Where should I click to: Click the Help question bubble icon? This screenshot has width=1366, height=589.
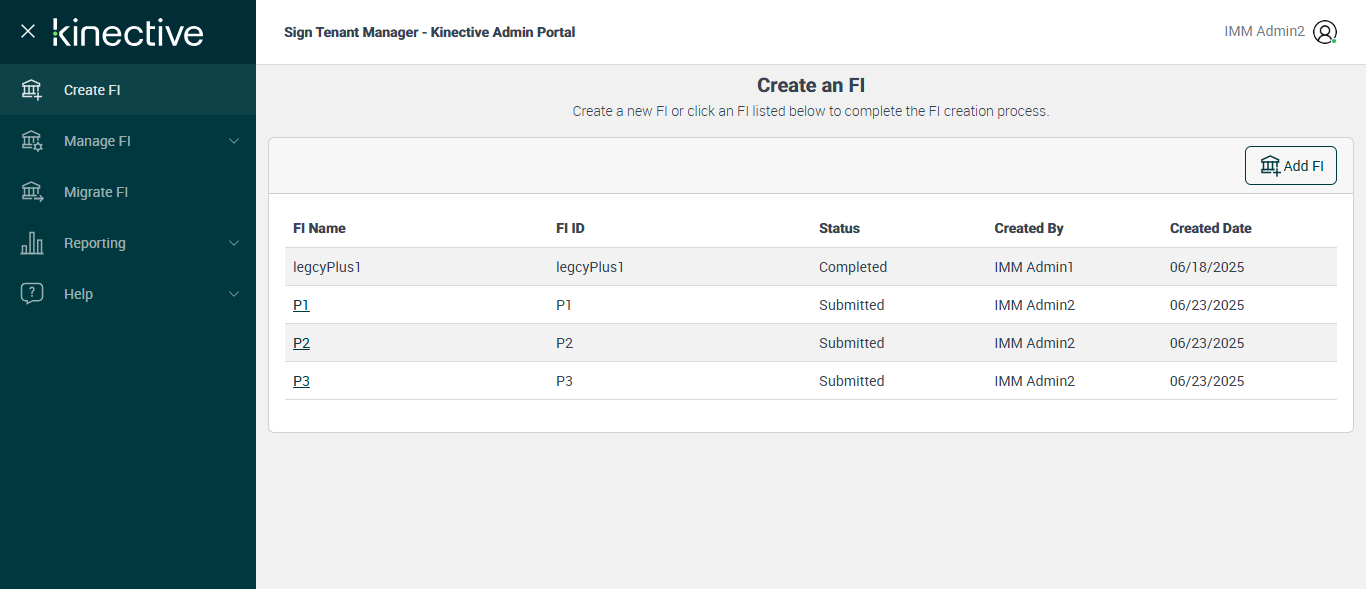[32, 294]
